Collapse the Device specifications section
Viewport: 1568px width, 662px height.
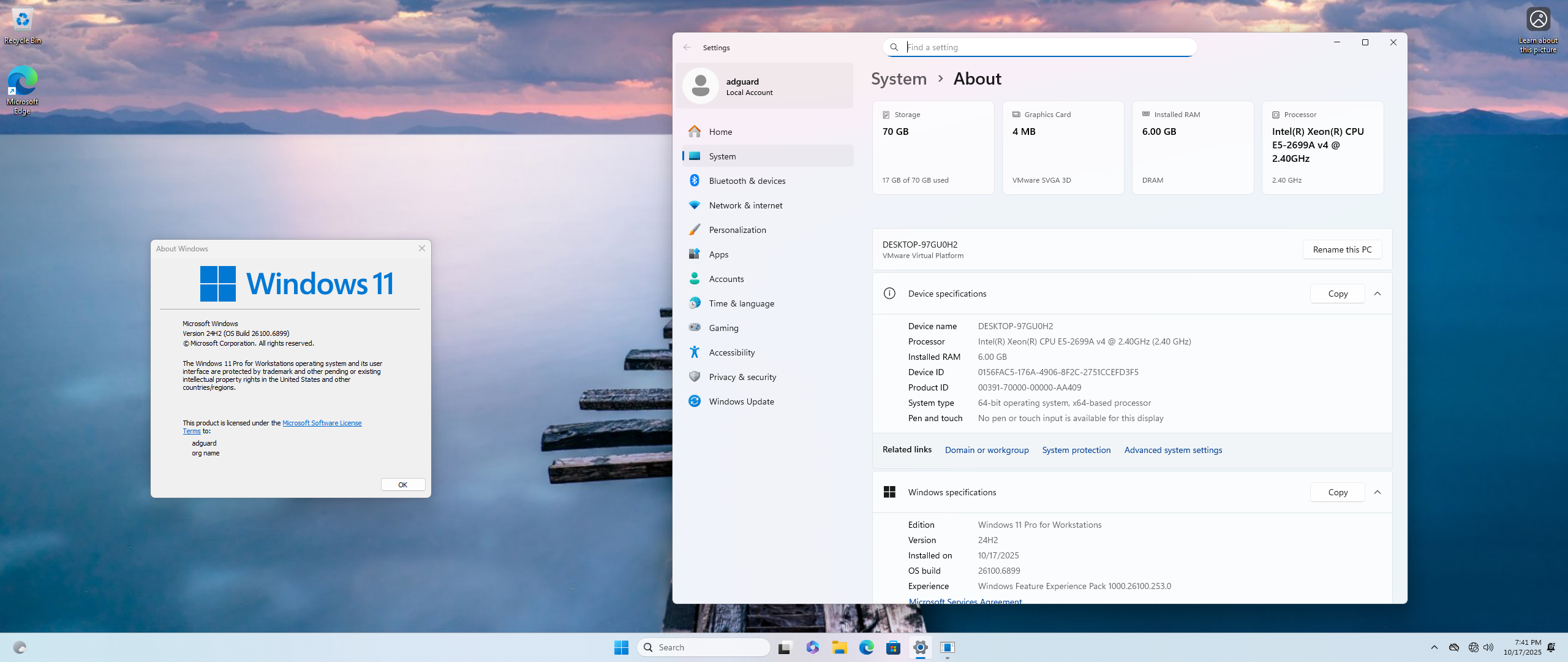[1378, 294]
